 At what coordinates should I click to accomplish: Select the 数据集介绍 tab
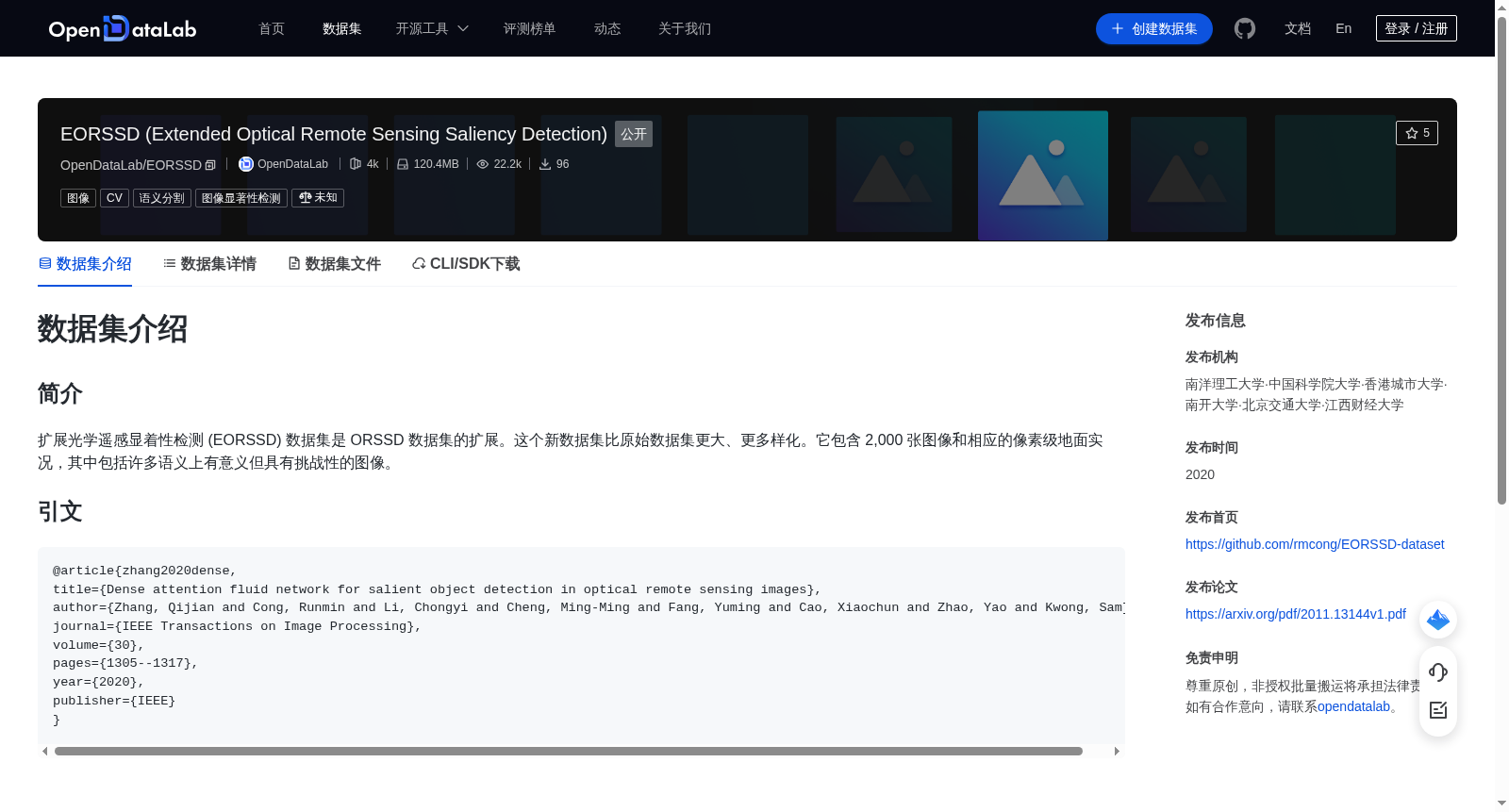pyautogui.click(x=85, y=264)
